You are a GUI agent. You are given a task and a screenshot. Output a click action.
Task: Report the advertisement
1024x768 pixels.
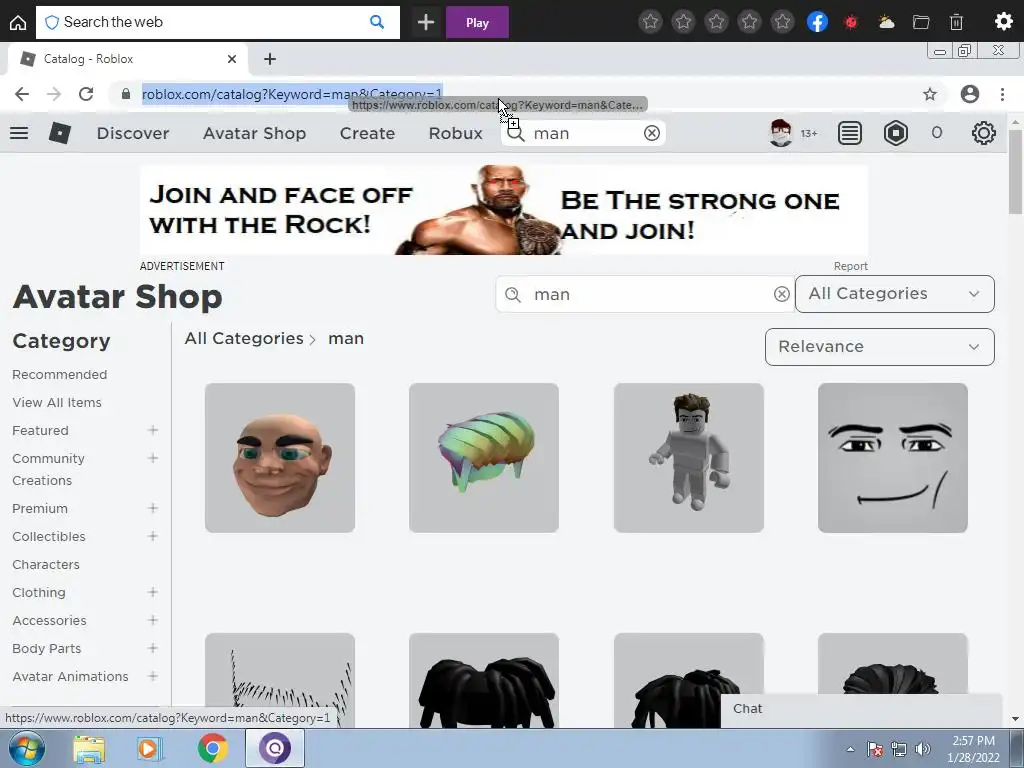coord(850,266)
